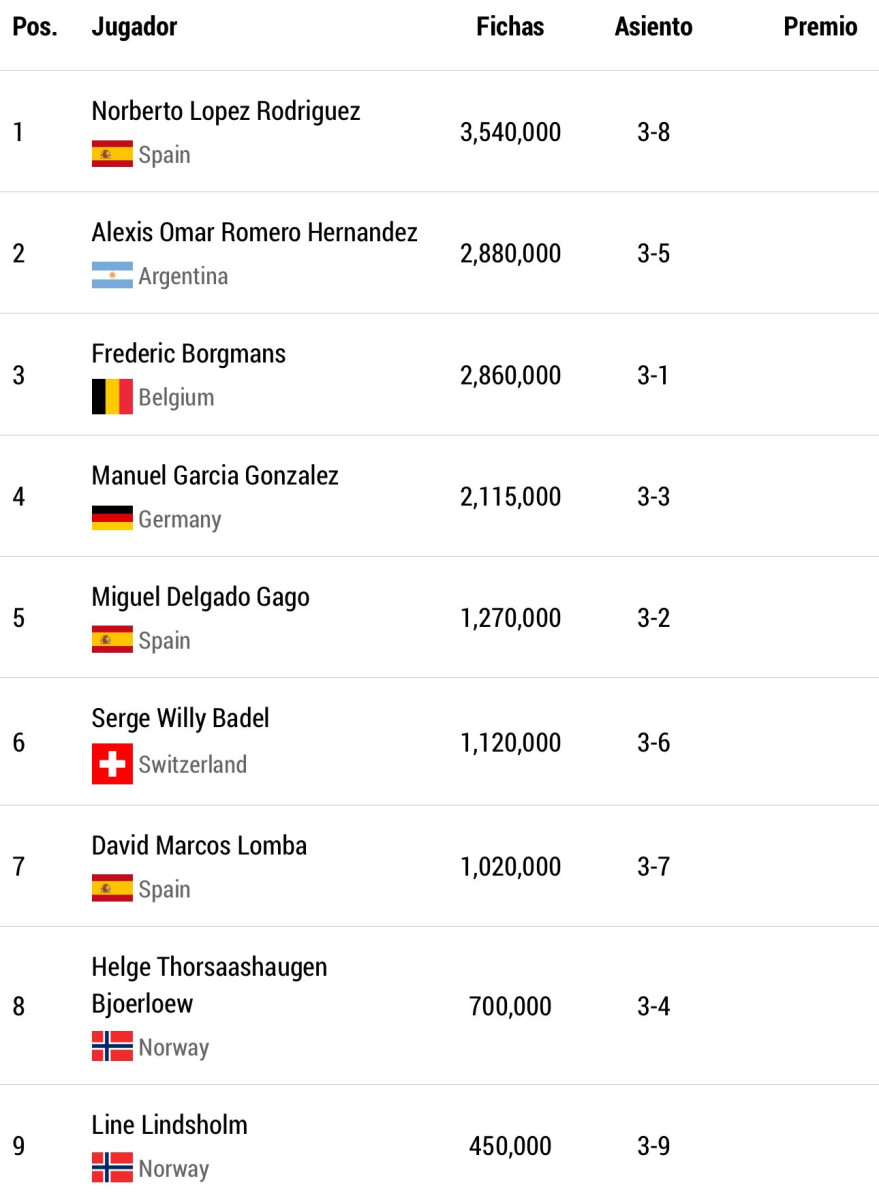This screenshot has width=879, height=1200.
Task: Click the Germany flag icon
Action: point(112,518)
